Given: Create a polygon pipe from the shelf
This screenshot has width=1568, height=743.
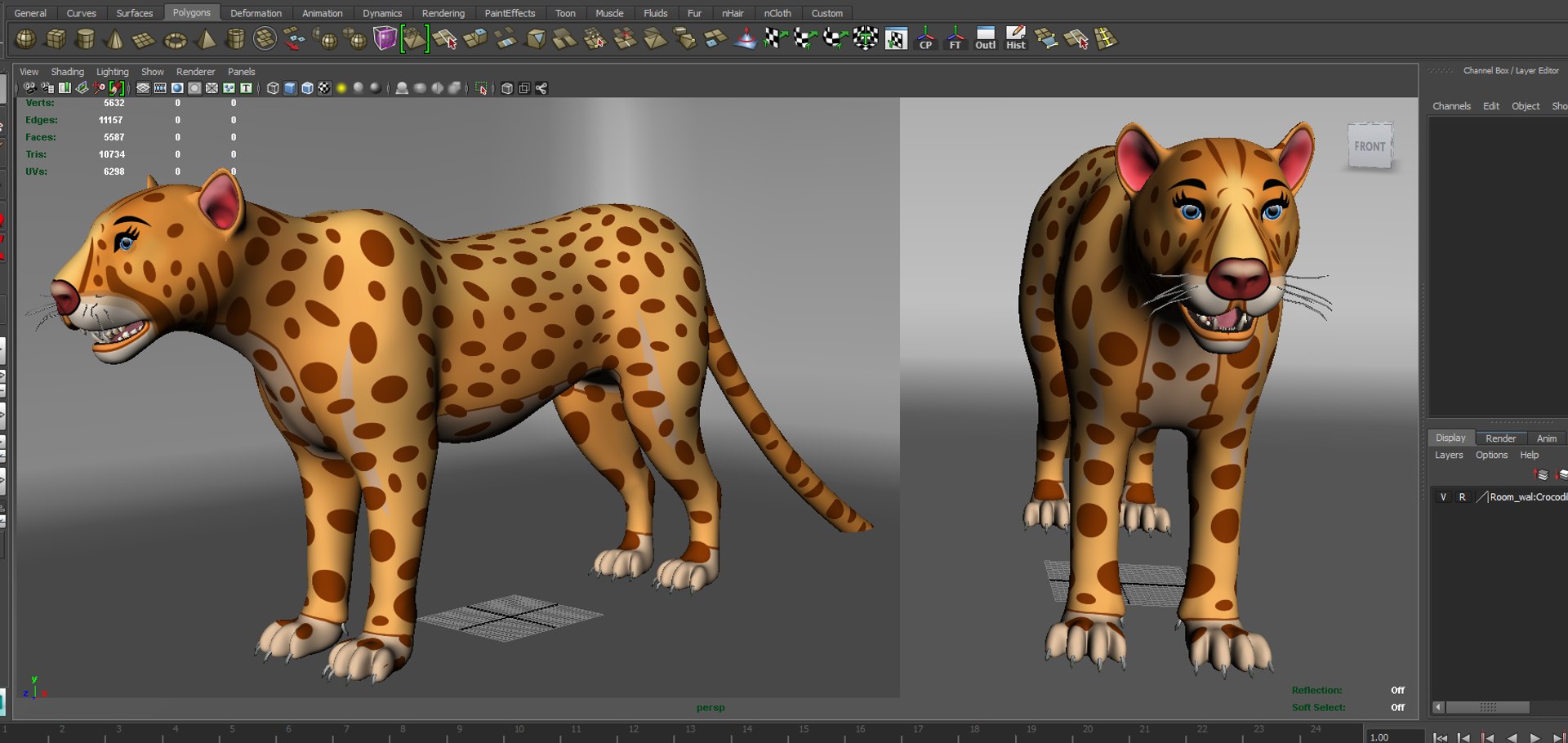Looking at the screenshot, I should point(235,38).
